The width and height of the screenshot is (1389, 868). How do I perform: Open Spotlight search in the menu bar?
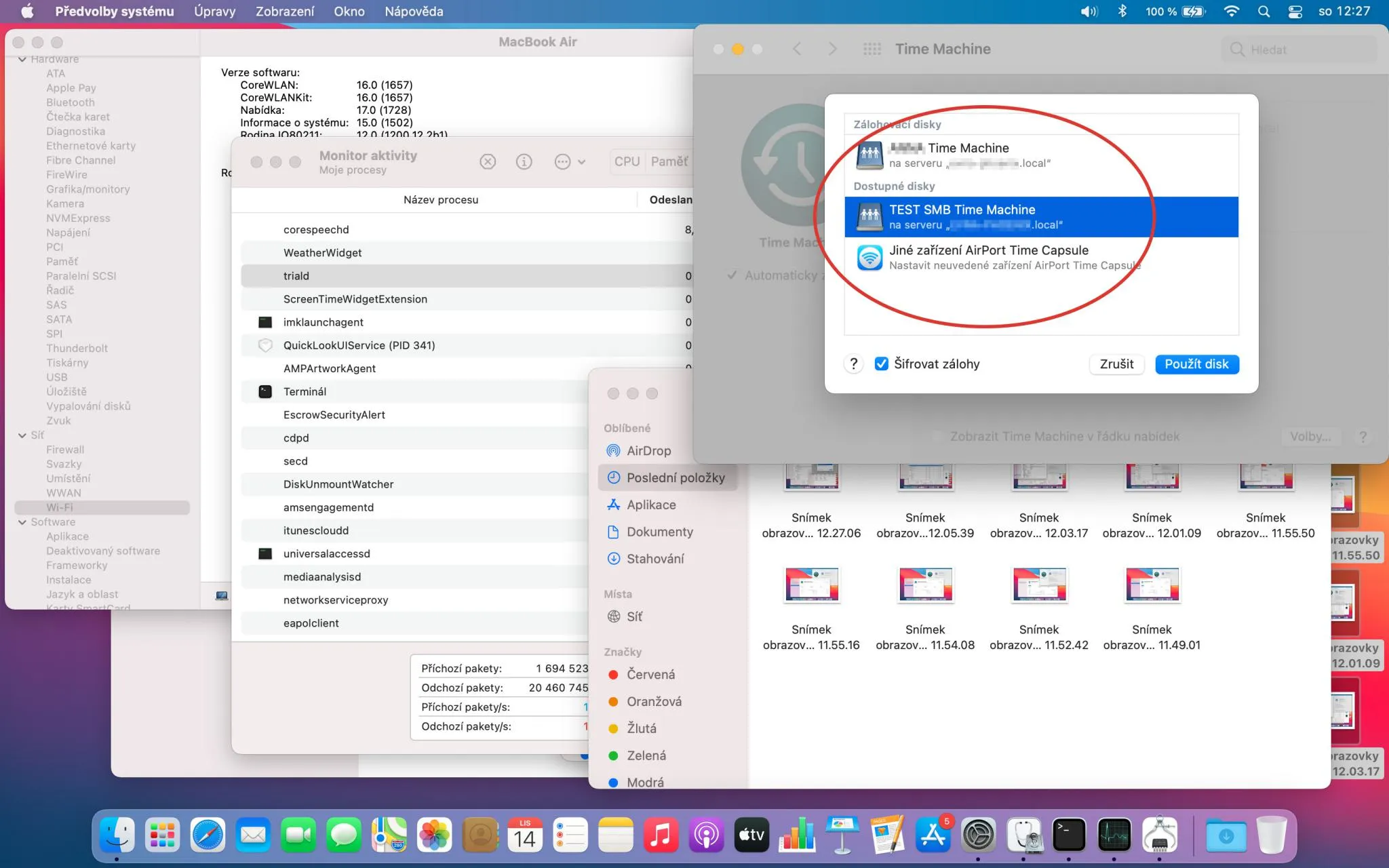[x=1264, y=12]
